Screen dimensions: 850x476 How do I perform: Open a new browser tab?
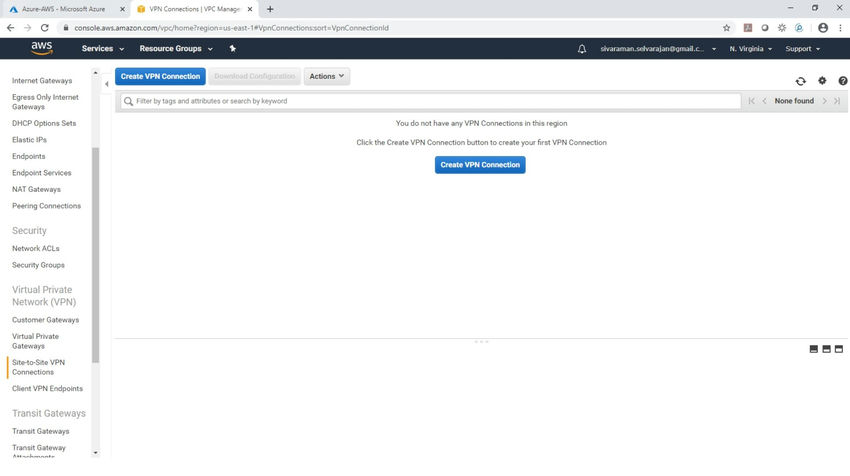coord(270,9)
